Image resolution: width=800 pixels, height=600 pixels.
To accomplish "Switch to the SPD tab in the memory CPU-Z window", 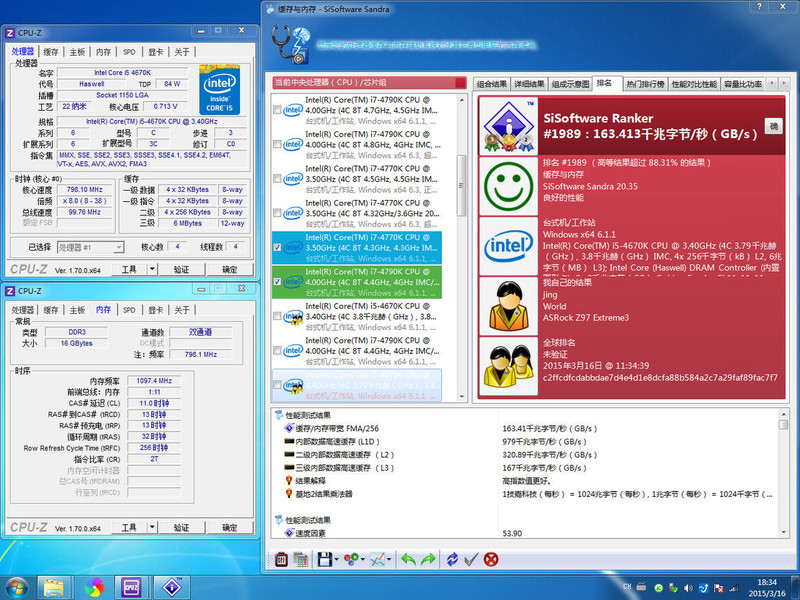I will [x=129, y=310].
